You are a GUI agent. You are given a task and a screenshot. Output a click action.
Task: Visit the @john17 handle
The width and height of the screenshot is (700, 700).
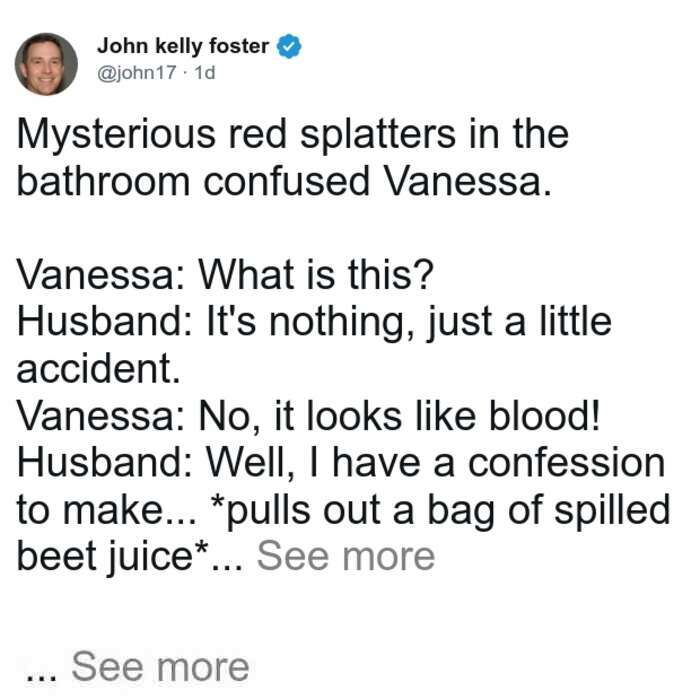pyautogui.click(x=137, y=72)
